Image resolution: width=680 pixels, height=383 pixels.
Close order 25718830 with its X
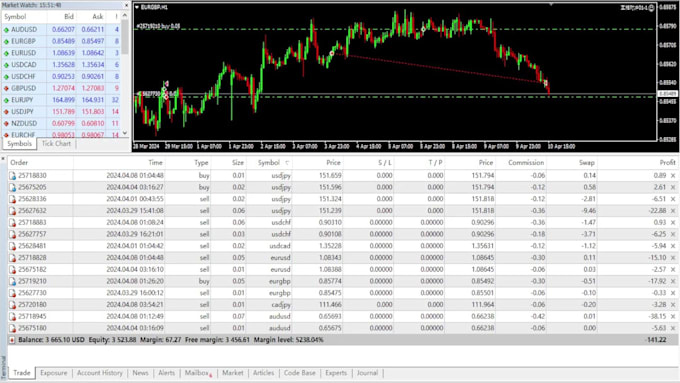673,176
